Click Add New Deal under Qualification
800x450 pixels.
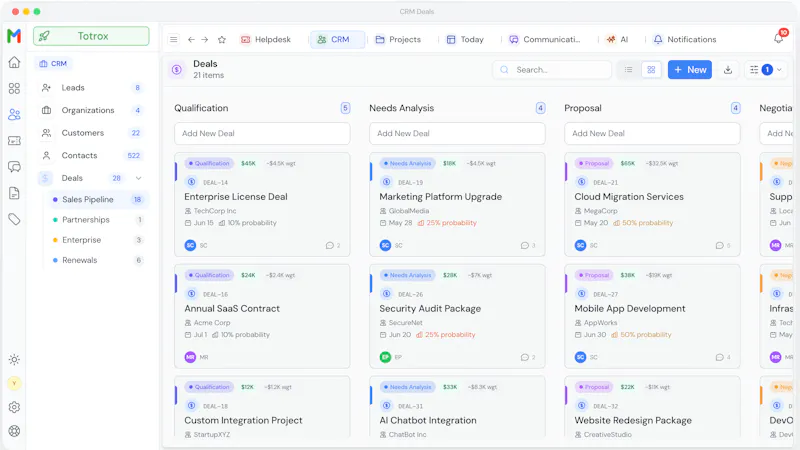(262, 134)
